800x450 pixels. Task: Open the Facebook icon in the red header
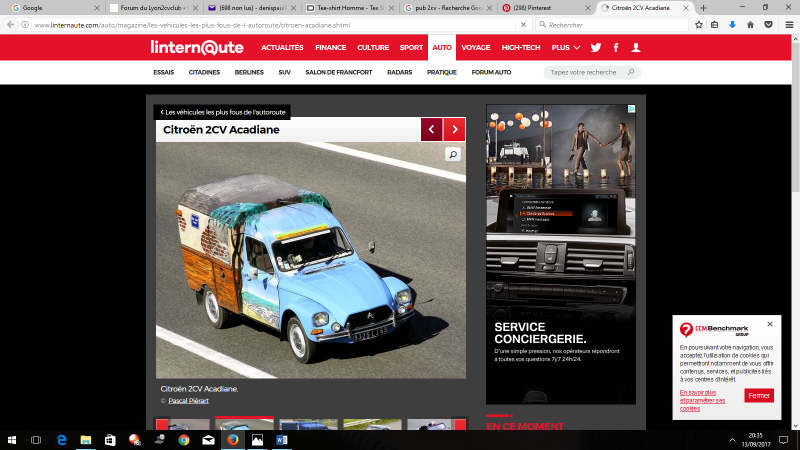pos(616,47)
